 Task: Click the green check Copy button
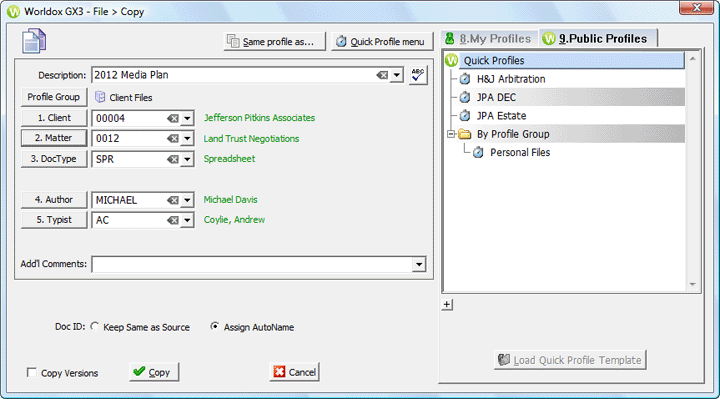154,372
